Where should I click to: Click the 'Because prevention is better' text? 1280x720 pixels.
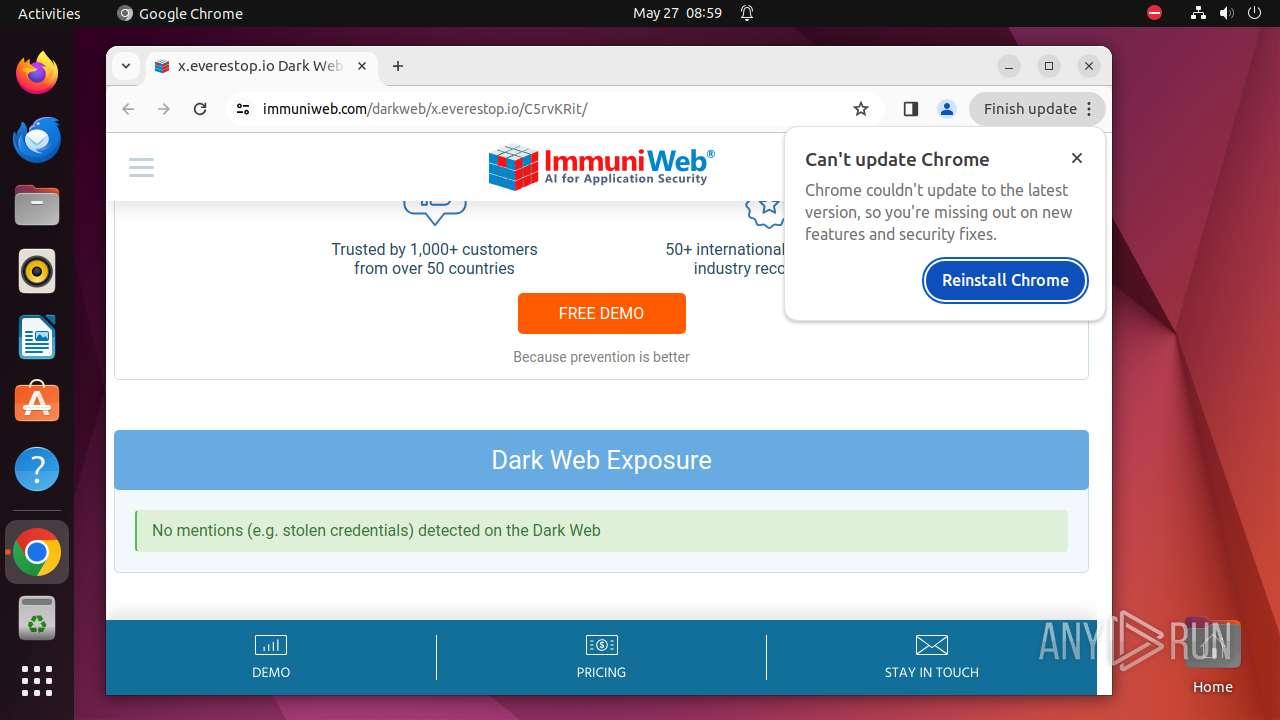tap(601, 357)
